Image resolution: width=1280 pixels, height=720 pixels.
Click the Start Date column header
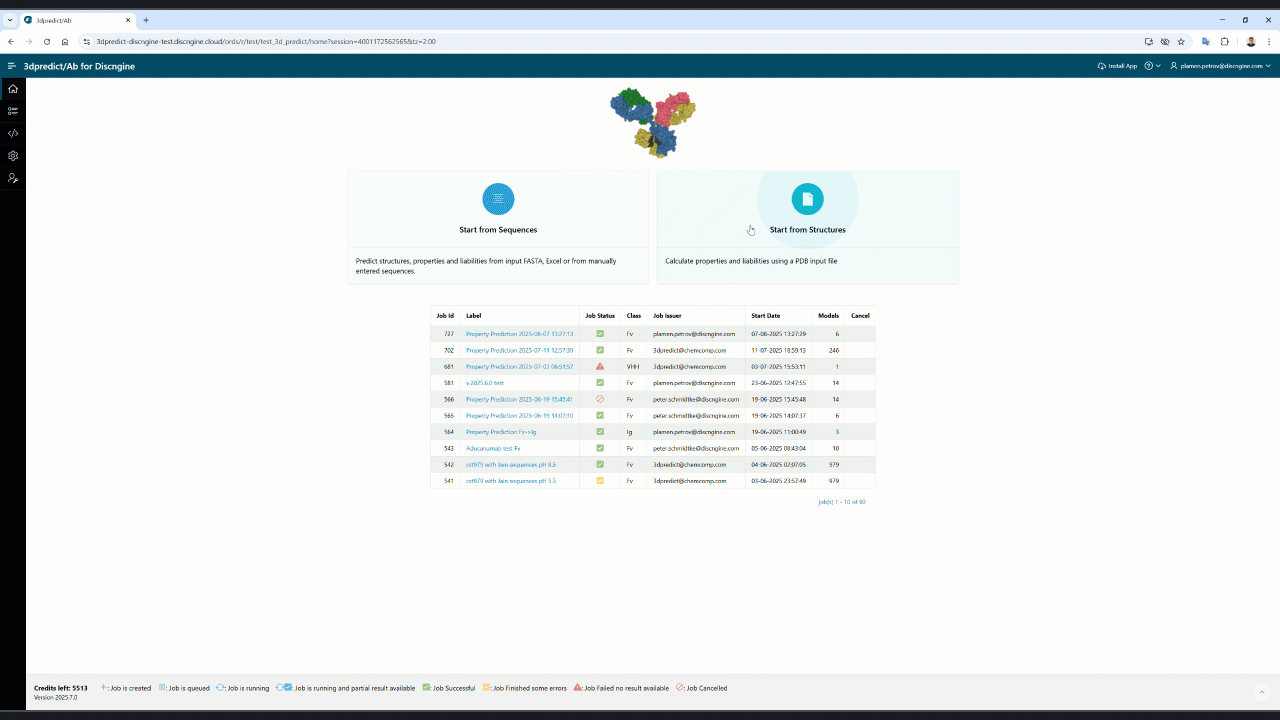(x=765, y=315)
